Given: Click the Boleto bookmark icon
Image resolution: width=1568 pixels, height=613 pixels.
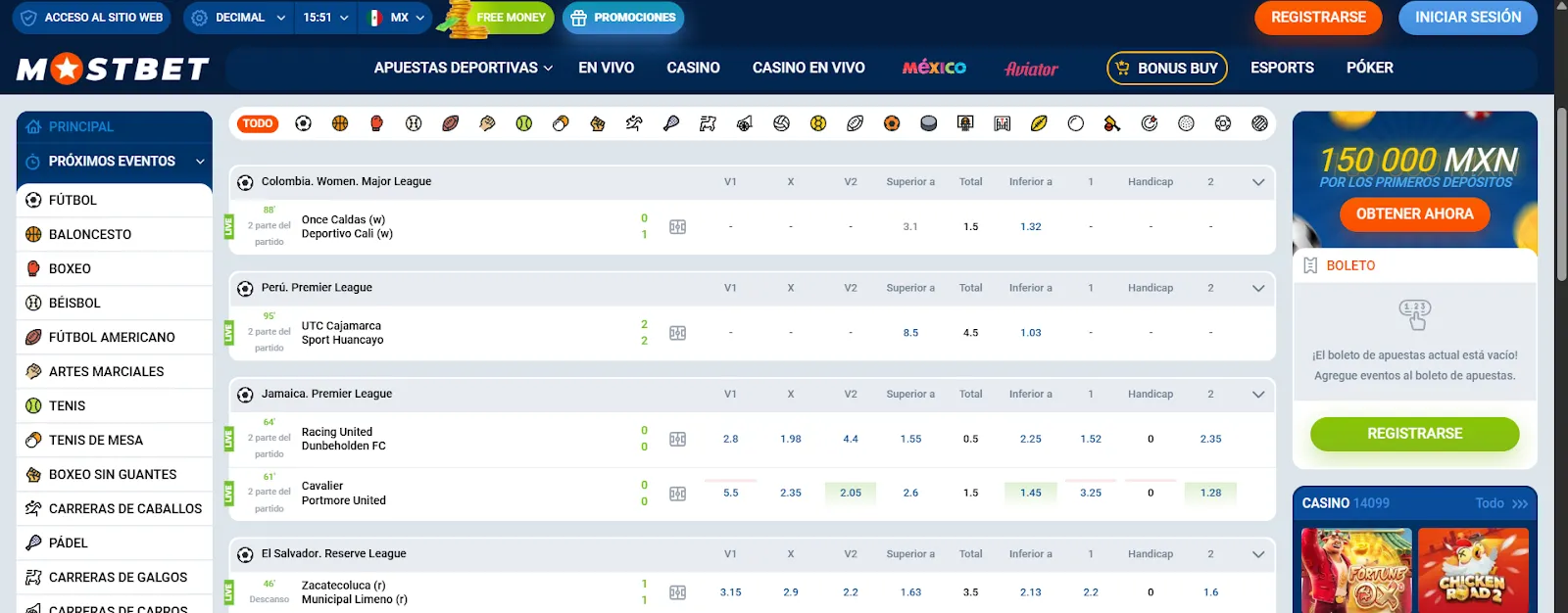Looking at the screenshot, I should point(1310,265).
